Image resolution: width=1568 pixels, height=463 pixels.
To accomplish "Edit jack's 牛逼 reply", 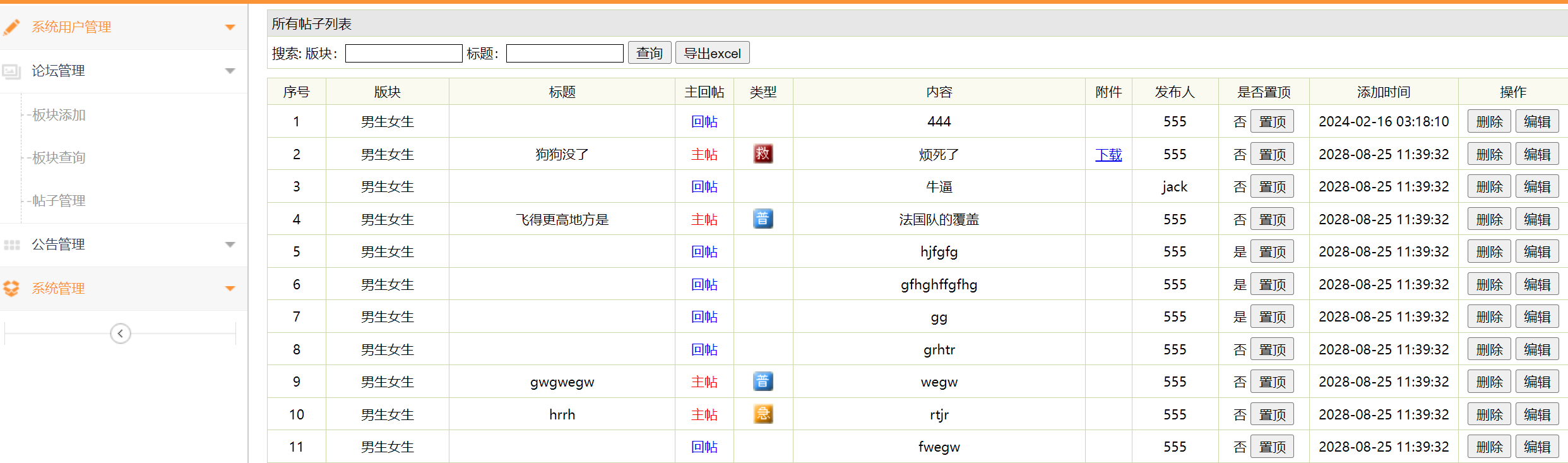I will pyautogui.click(x=1537, y=186).
